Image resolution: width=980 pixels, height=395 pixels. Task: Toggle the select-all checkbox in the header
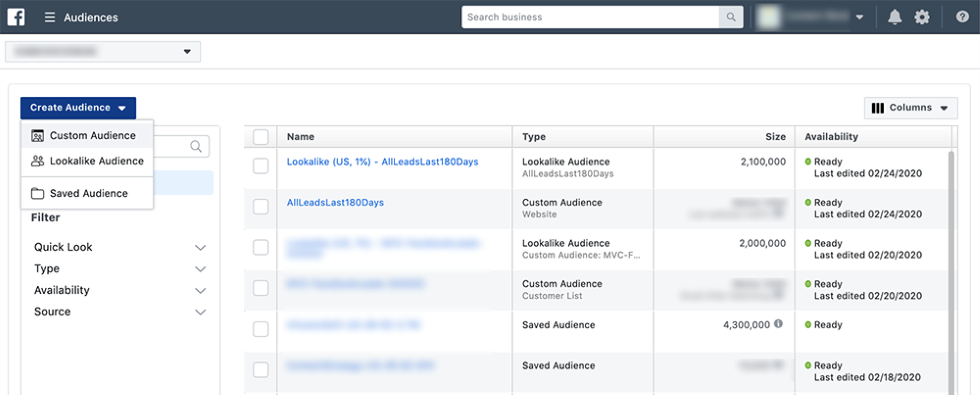261,137
